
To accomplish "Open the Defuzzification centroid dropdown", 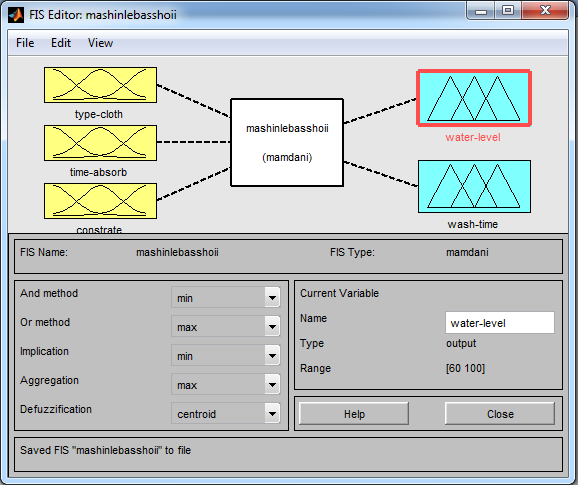I will point(226,413).
